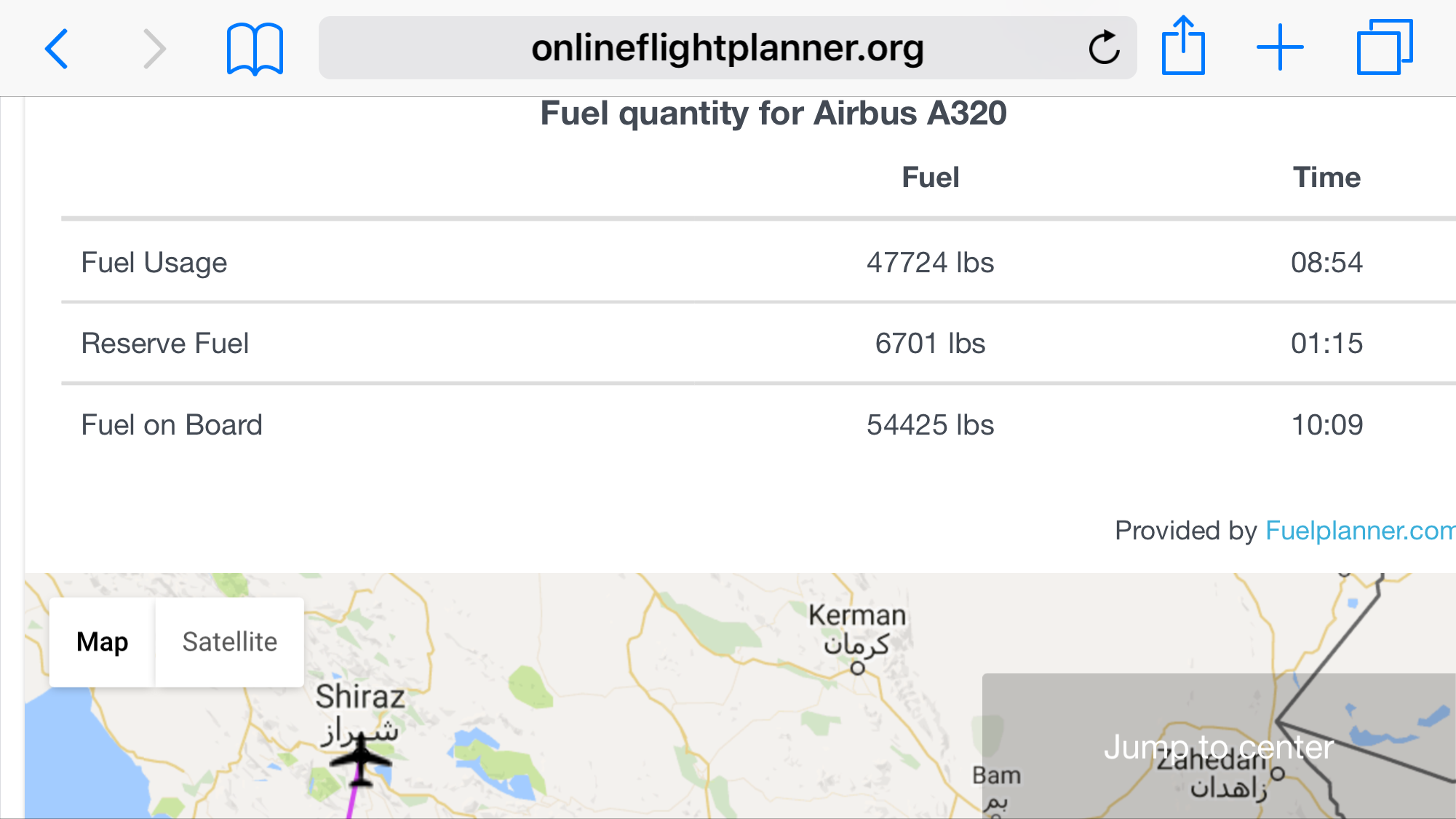
Task: Select the Reserve Fuel row label
Action: click(x=165, y=344)
